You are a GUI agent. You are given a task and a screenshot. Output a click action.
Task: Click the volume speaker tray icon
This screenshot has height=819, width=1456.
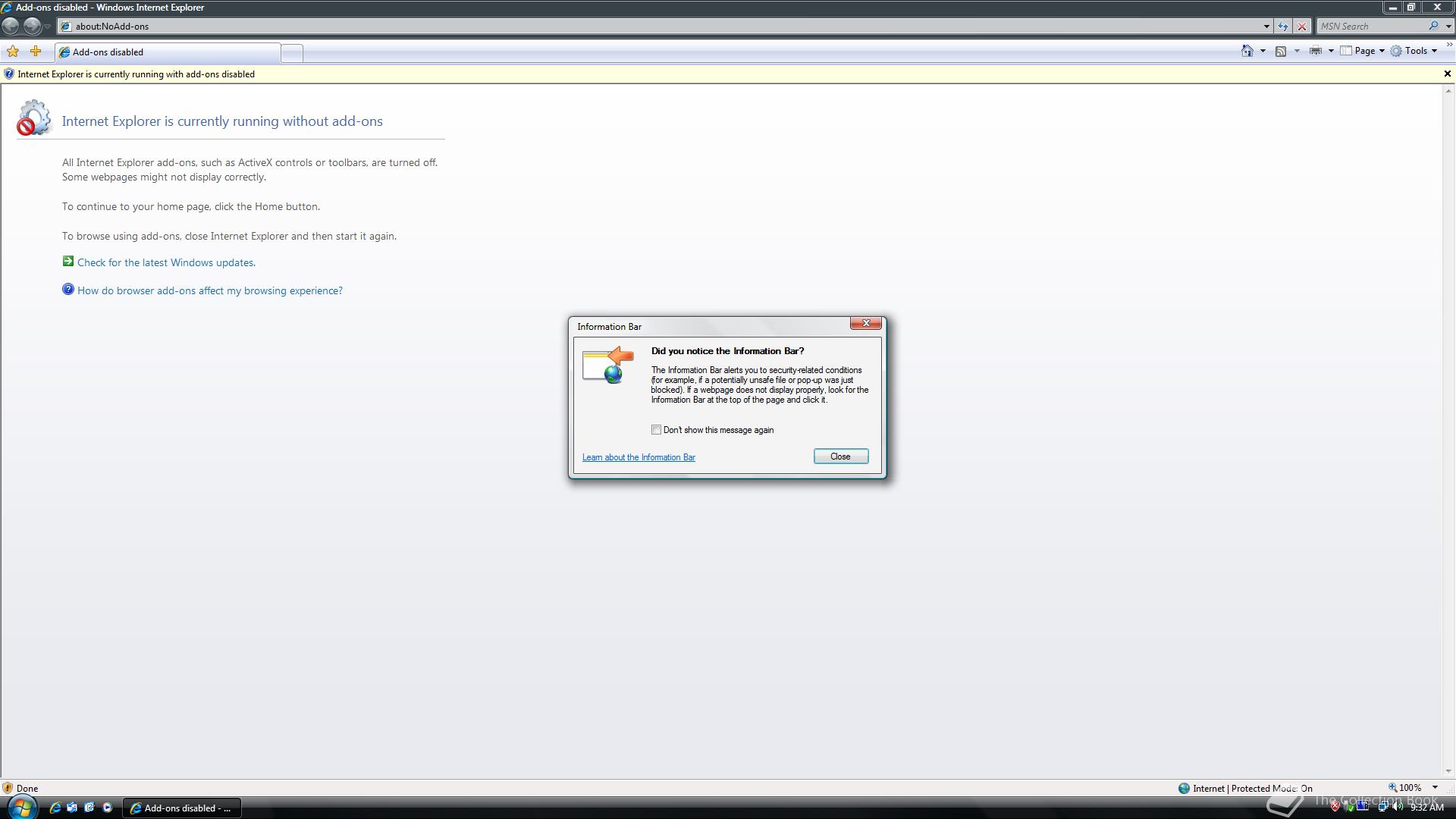(1397, 807)
